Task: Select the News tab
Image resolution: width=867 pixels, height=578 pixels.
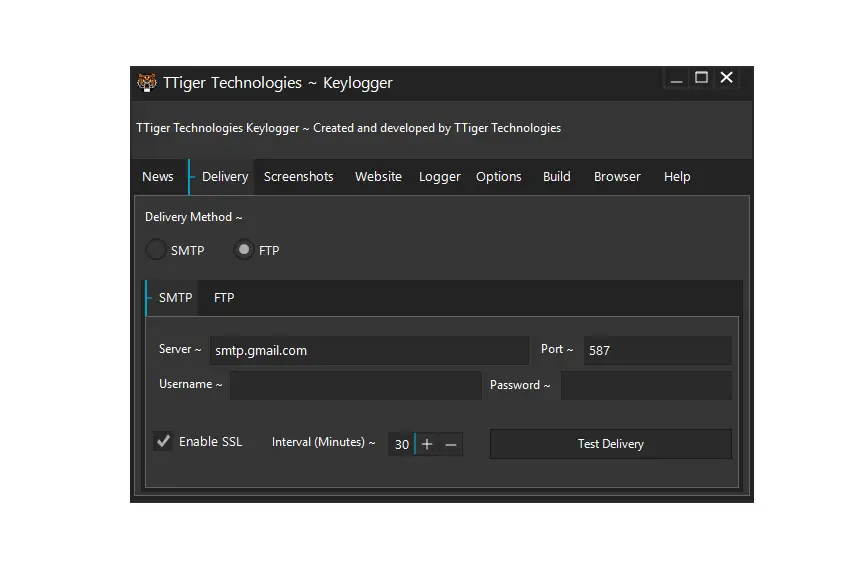Action: pyautogui.click(x=157, y=176)
